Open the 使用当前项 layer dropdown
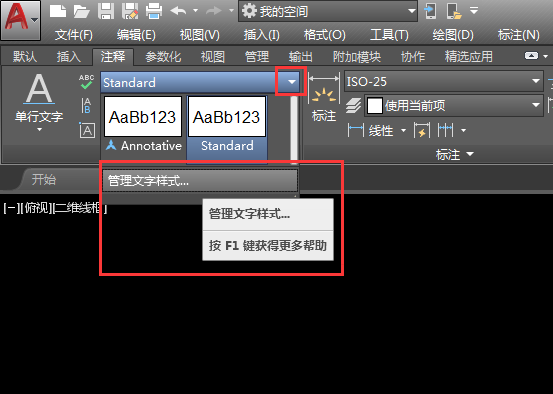 (x=454, y=105)
